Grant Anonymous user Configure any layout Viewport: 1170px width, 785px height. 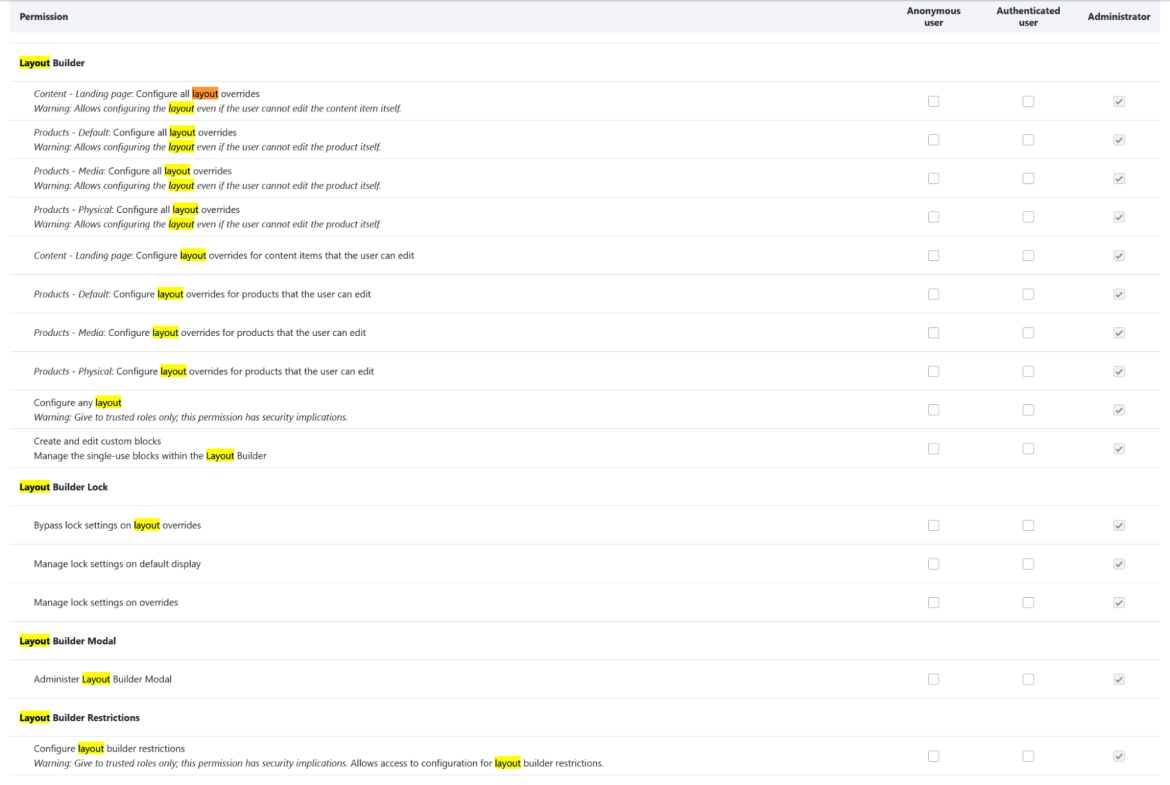click(x=933, y=410)
